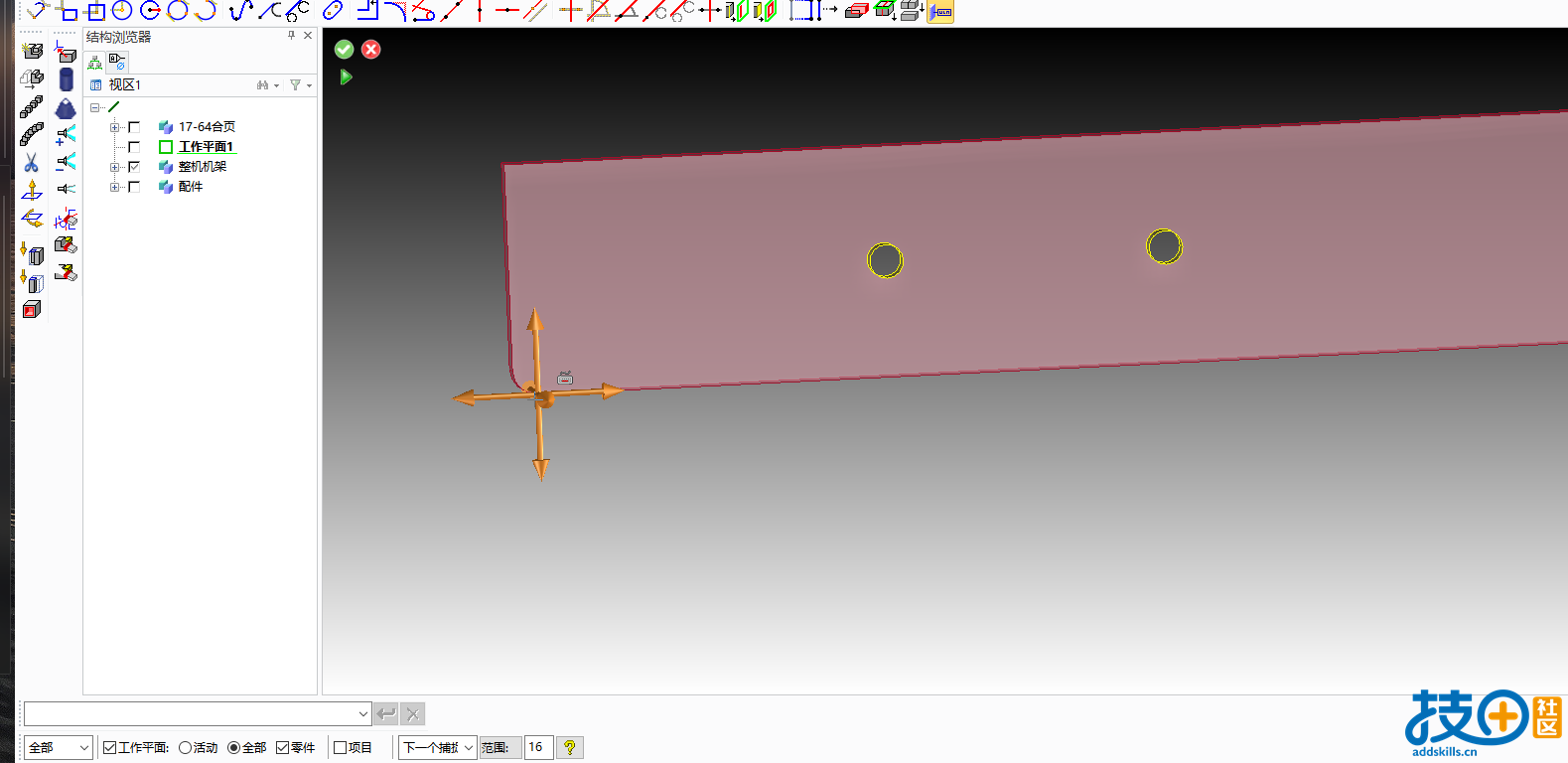Image resolution: width=1568 pixels, height=763 pixels.
Task: Click the rotate workplane icon
Action: [x=32, y=218]
